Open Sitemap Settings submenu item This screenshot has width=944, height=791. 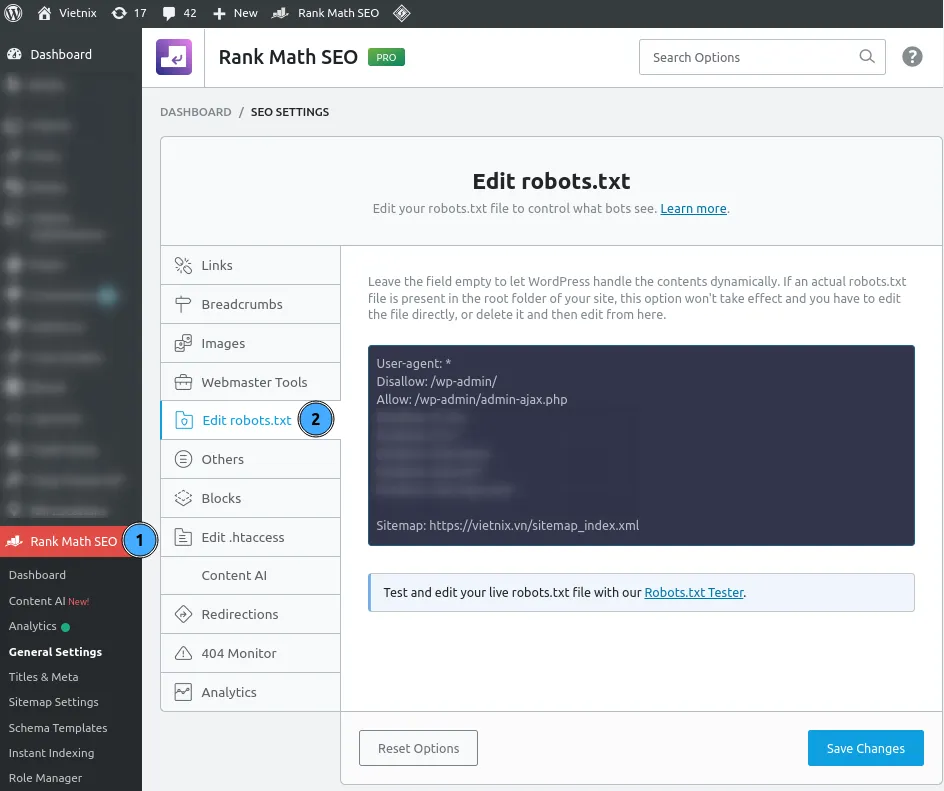coord(54,702)
